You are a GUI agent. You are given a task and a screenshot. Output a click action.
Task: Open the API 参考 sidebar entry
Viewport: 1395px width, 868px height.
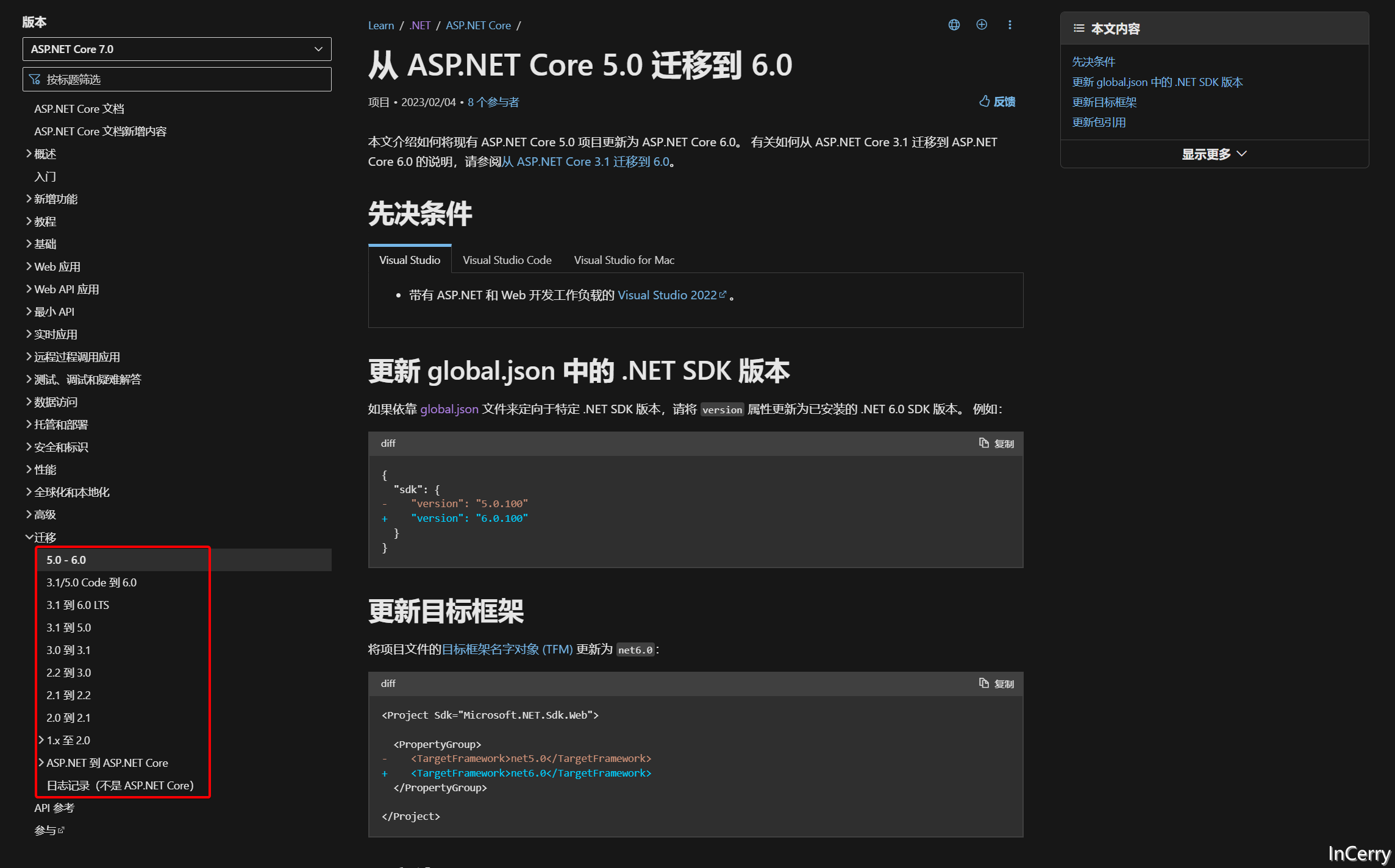pyautogui.click(x=54, y=808)
